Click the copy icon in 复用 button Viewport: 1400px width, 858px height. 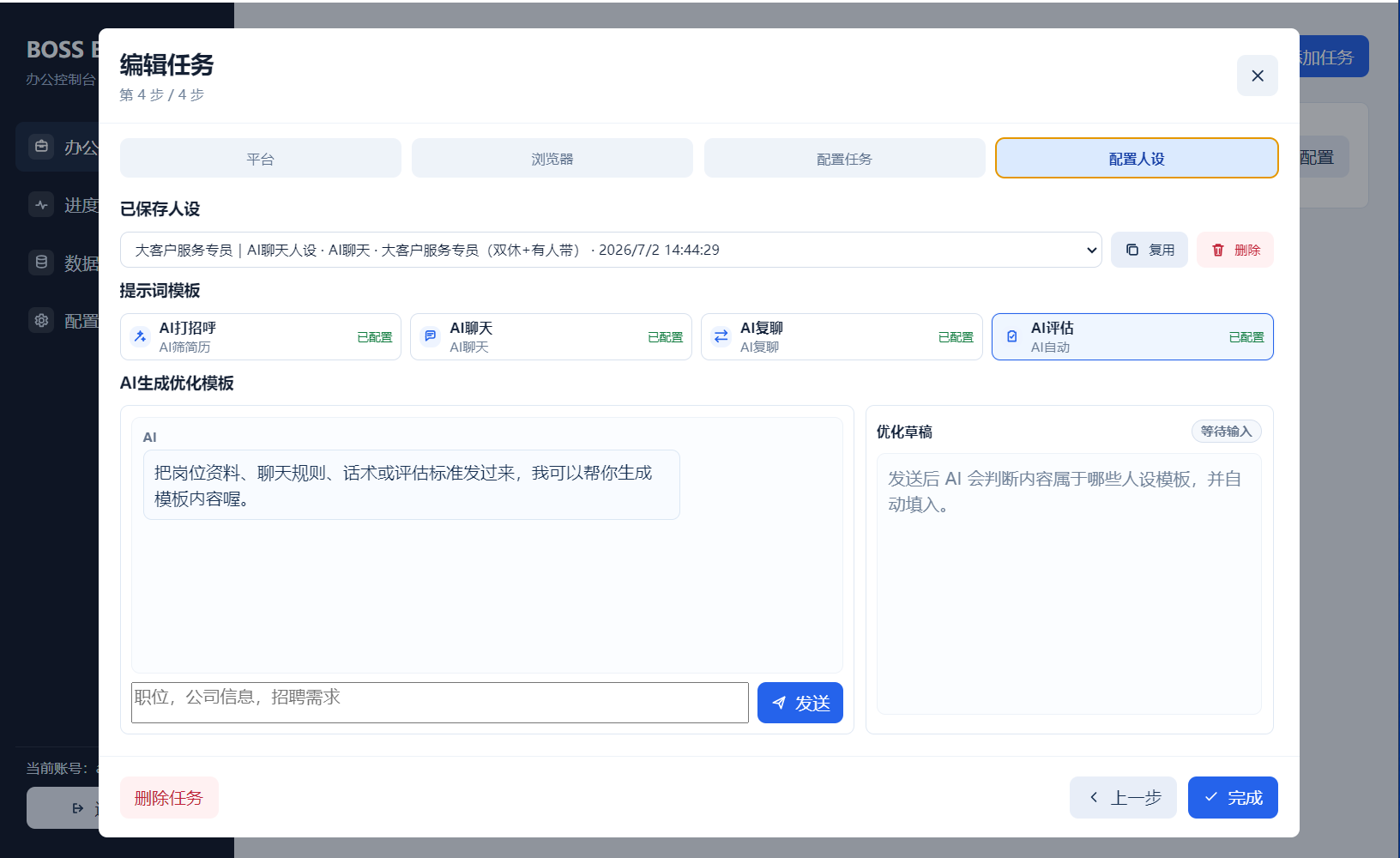pos(1132,250)
